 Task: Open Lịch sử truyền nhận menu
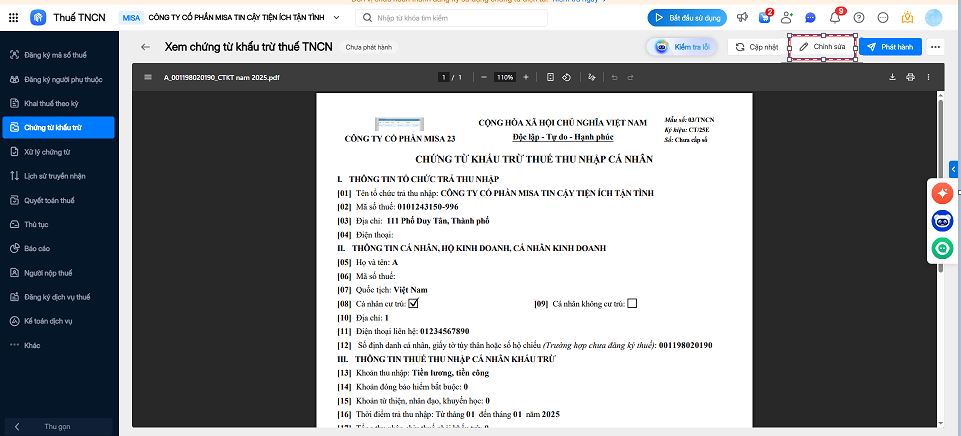tap(58, 176)
